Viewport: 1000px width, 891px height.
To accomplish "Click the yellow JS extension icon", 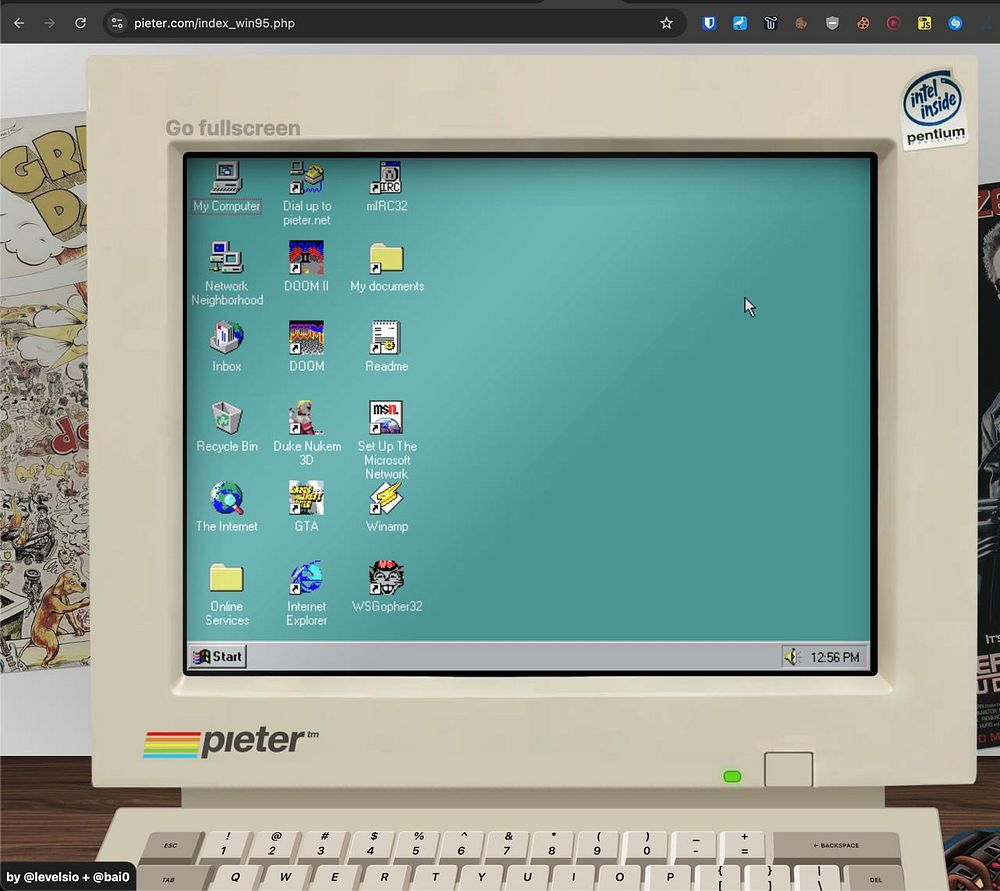I will pos(924,23).
